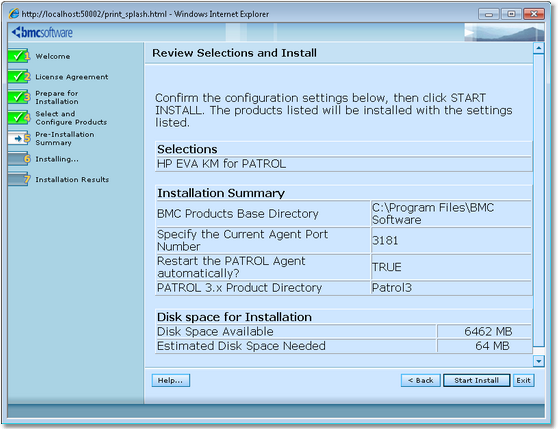Click Pre-Installation Summary step 5 arrow icon
This screenshot has width=558, height=431.
click(x=19, y=138)
